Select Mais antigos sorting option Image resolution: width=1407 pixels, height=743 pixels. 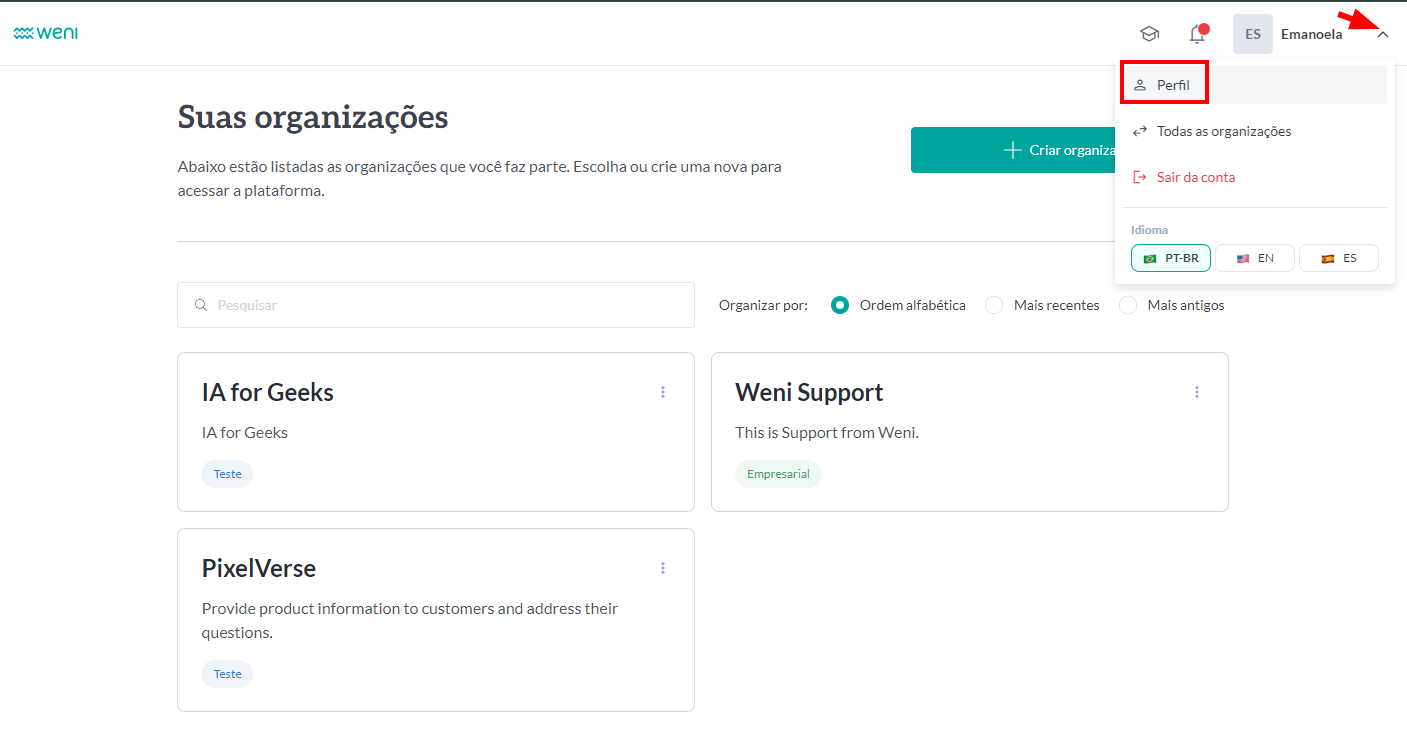(x=1128, y=305)
